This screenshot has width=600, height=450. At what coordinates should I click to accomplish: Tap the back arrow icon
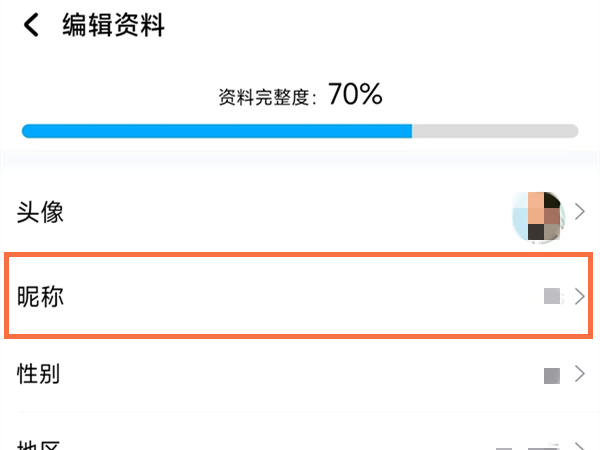pyautogui.click(x=31, y=25)
